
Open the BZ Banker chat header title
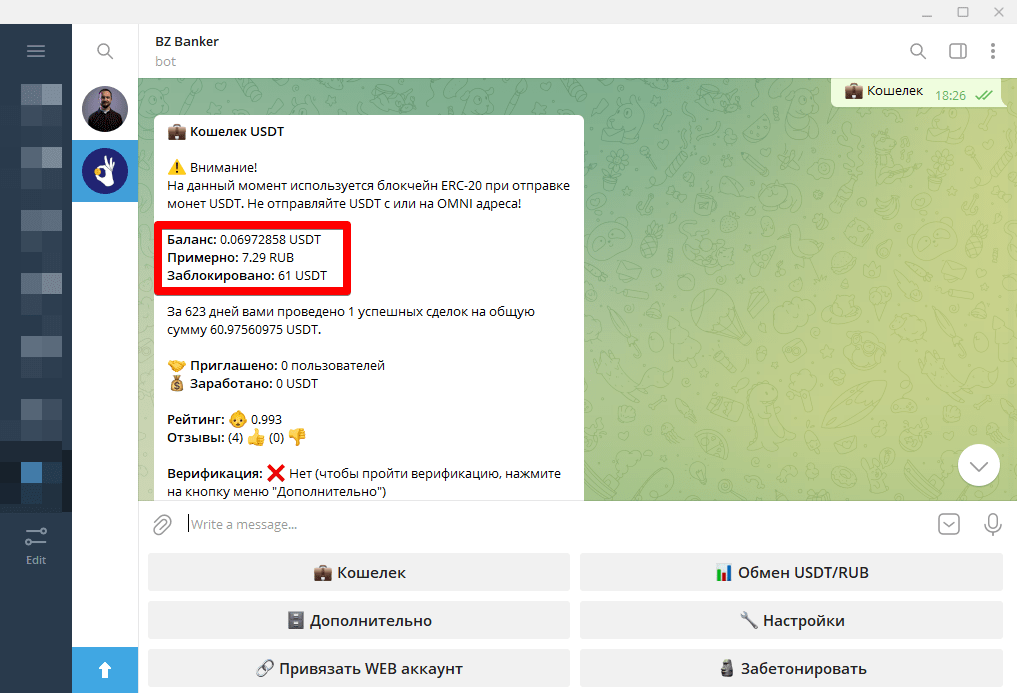click(x=187, y=42)
